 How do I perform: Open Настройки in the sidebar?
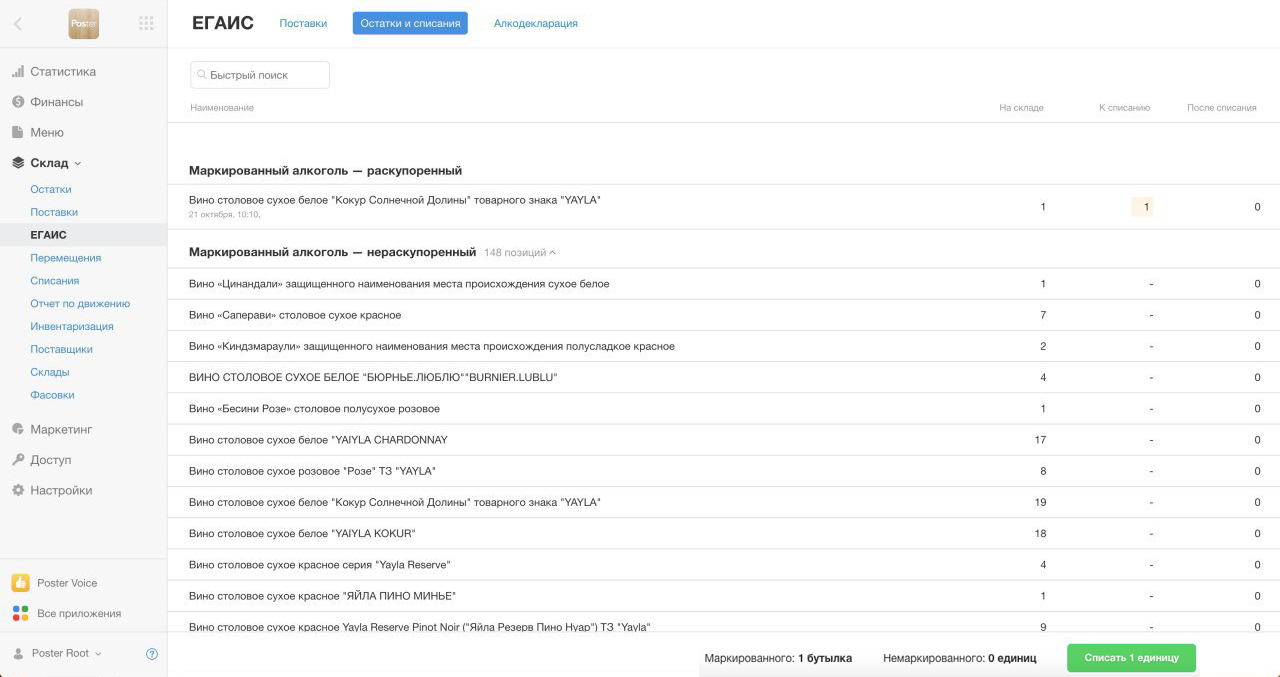pyautogui.click(x=61, y=490)
